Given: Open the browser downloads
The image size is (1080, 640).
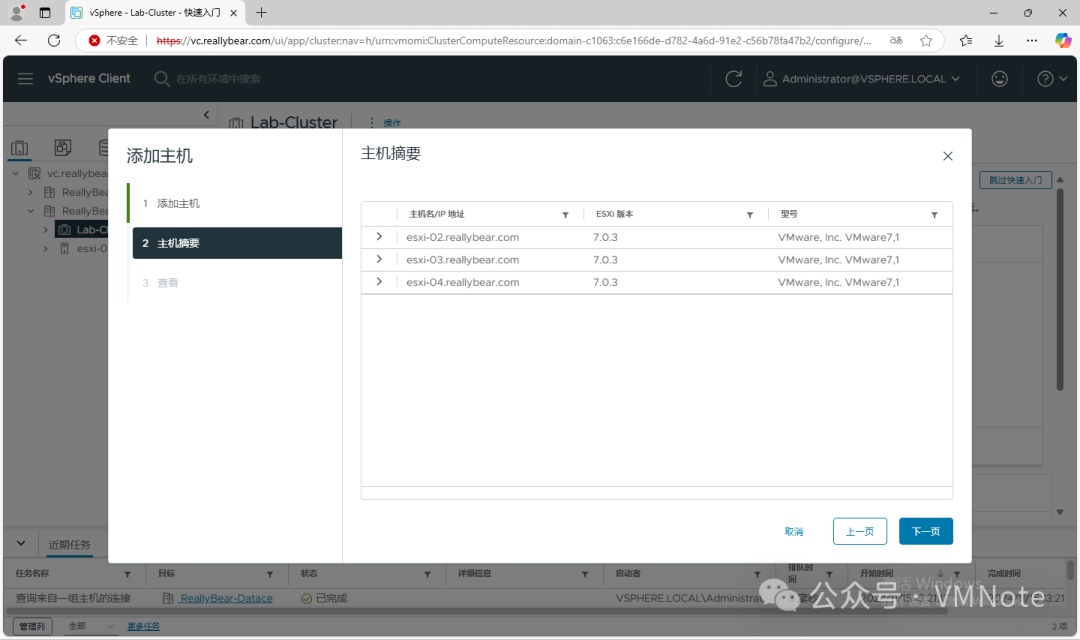Looking at the screenshot, I should click(x=999, y=41).
